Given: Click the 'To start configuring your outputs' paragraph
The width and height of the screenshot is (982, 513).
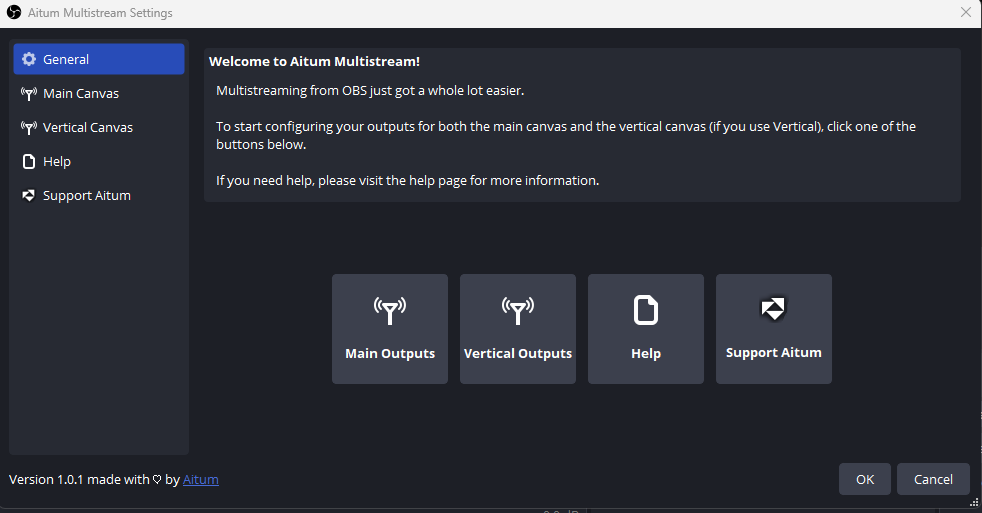Looking at the screenshot, I should (566, 135).
